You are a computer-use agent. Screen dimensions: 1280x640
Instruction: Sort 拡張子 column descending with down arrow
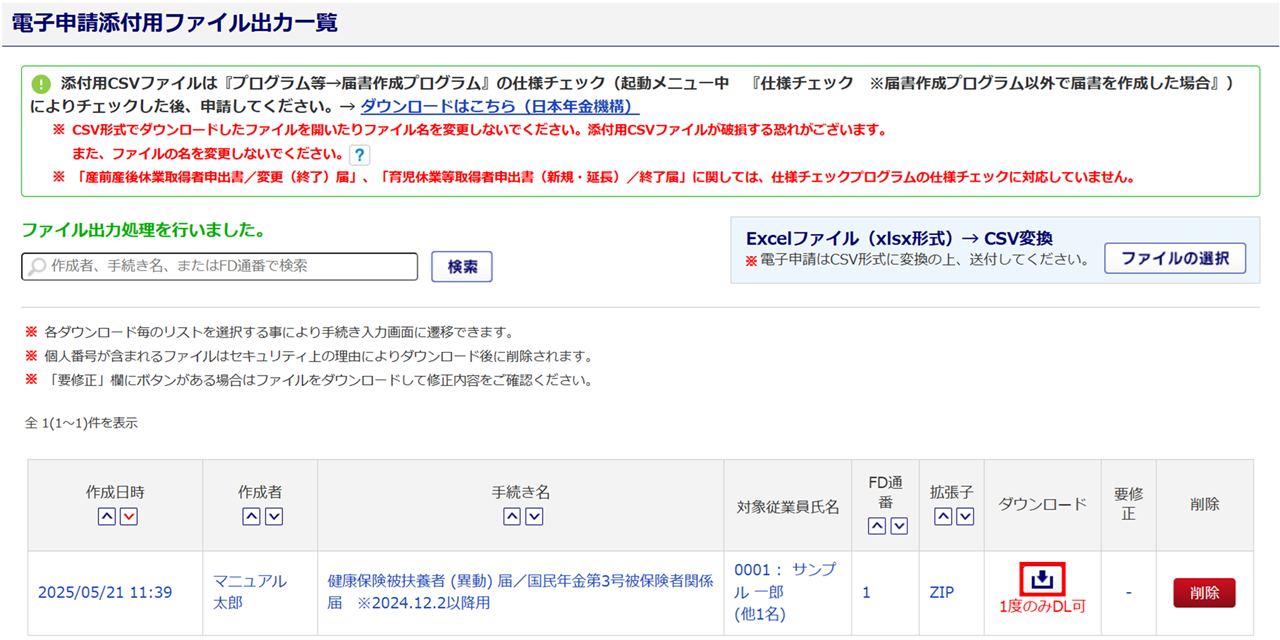[x=964, y=517]
